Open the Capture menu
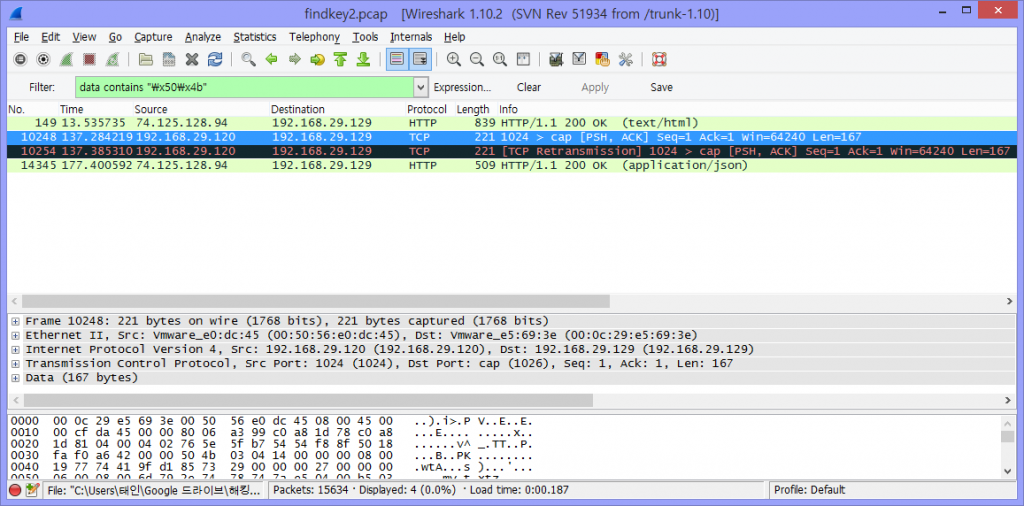The image size is (1024, 506). 153,37
